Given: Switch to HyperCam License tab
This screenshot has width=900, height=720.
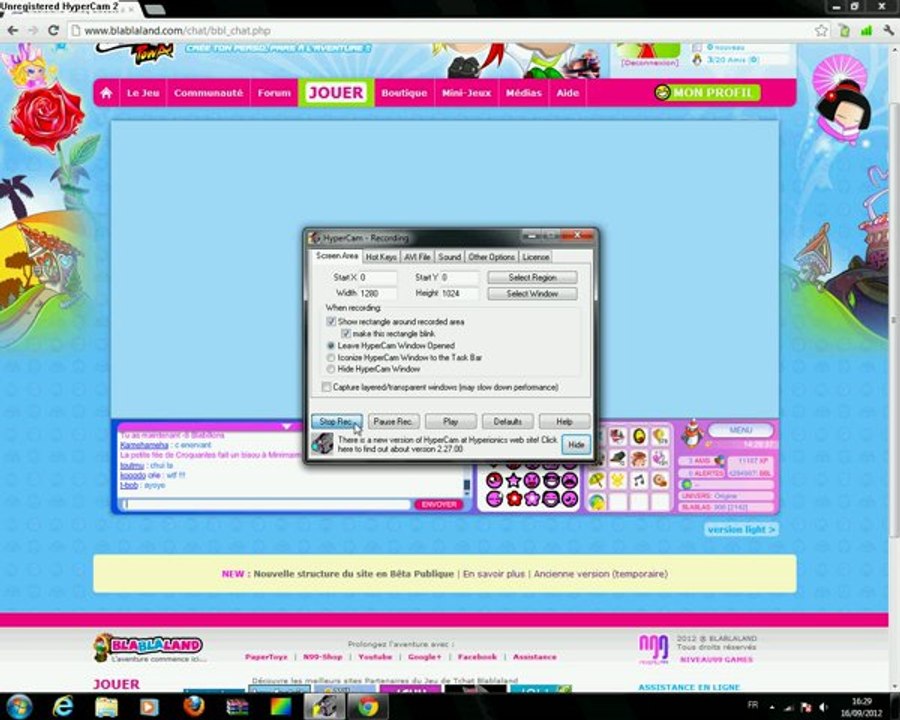Looking at the screenshot, I should click(x=536, y=257).
